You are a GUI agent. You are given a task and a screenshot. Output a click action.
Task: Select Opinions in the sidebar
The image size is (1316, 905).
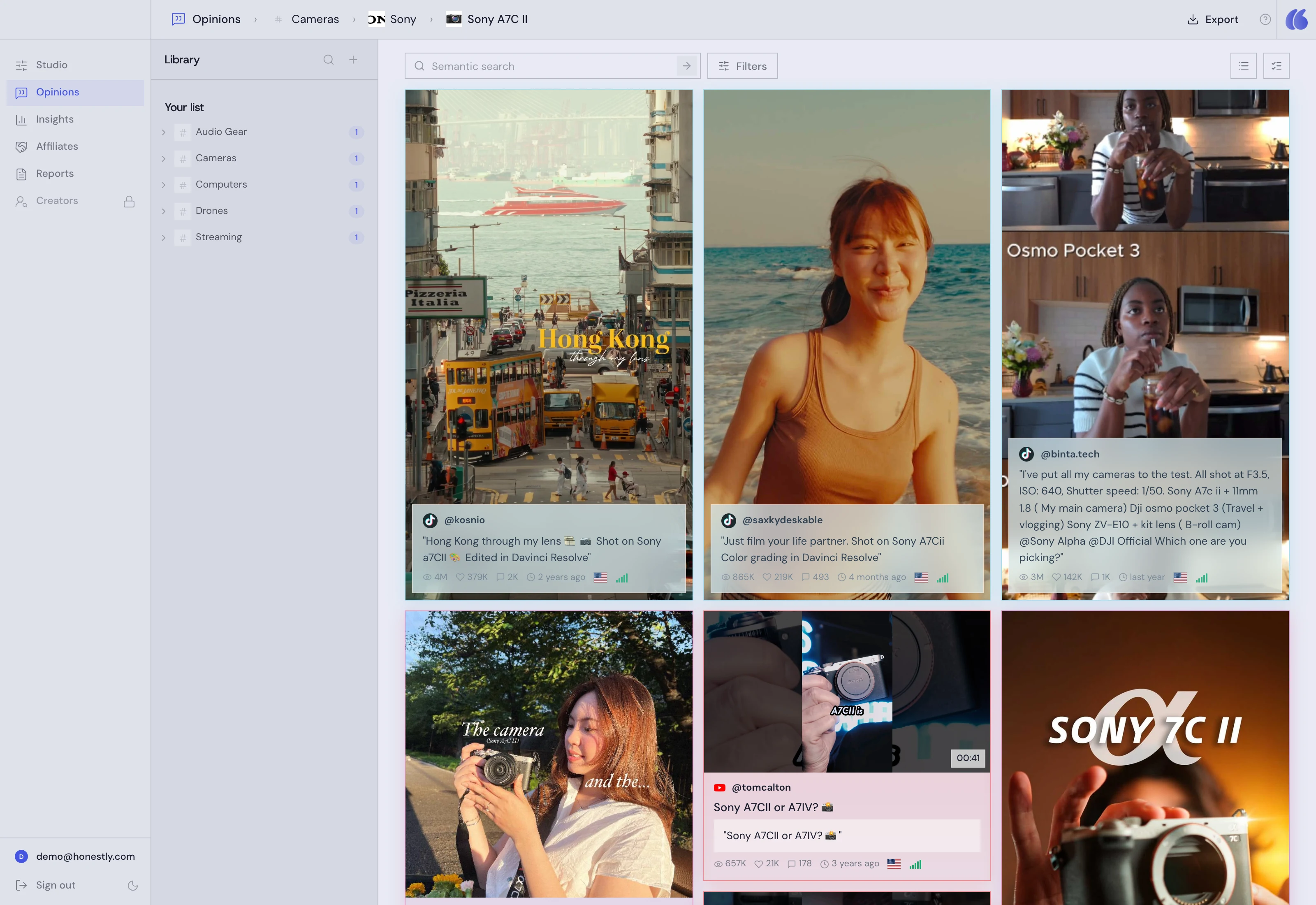[75, 93]
